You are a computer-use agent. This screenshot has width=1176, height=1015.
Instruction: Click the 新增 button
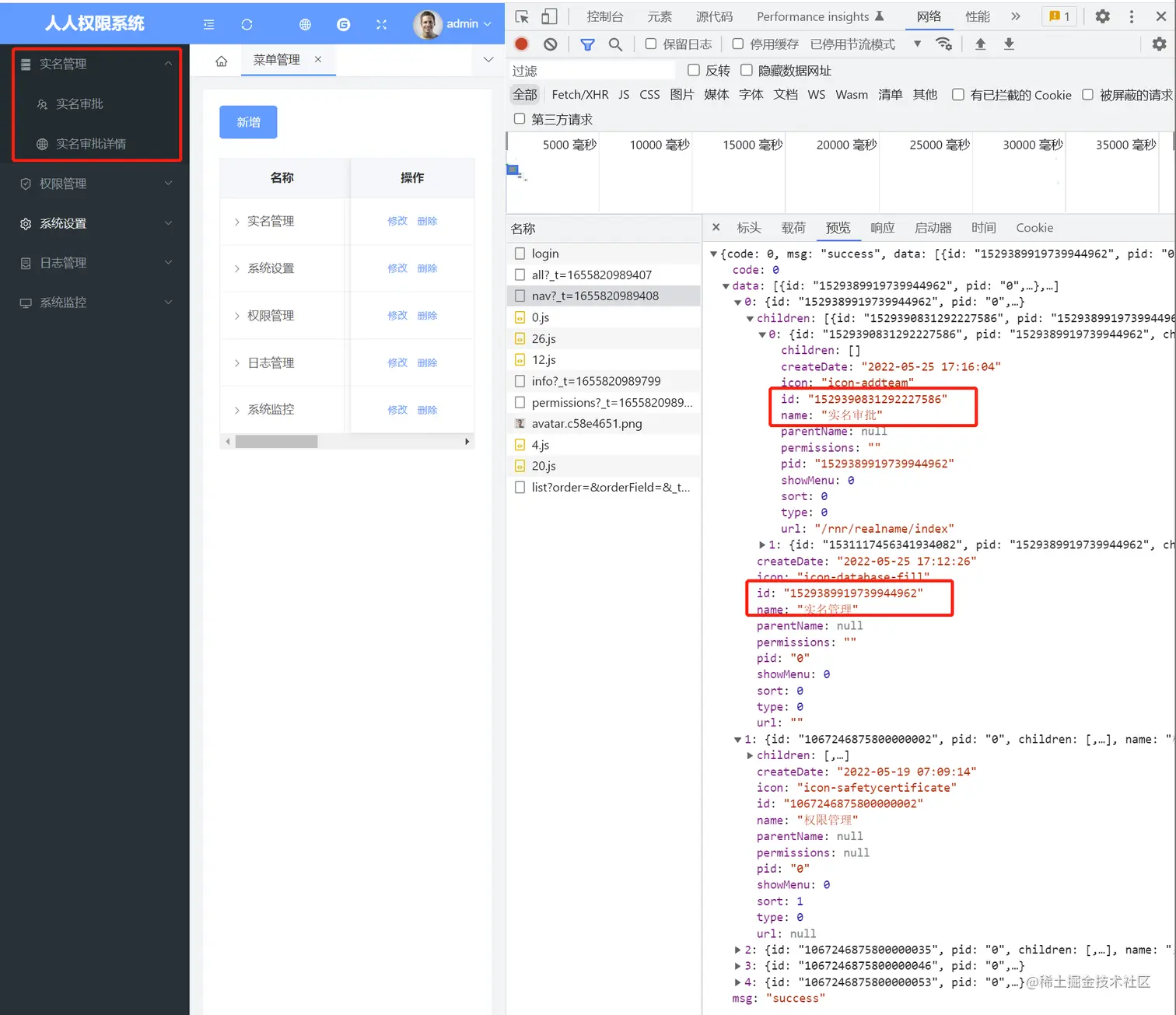click(248, 122)
